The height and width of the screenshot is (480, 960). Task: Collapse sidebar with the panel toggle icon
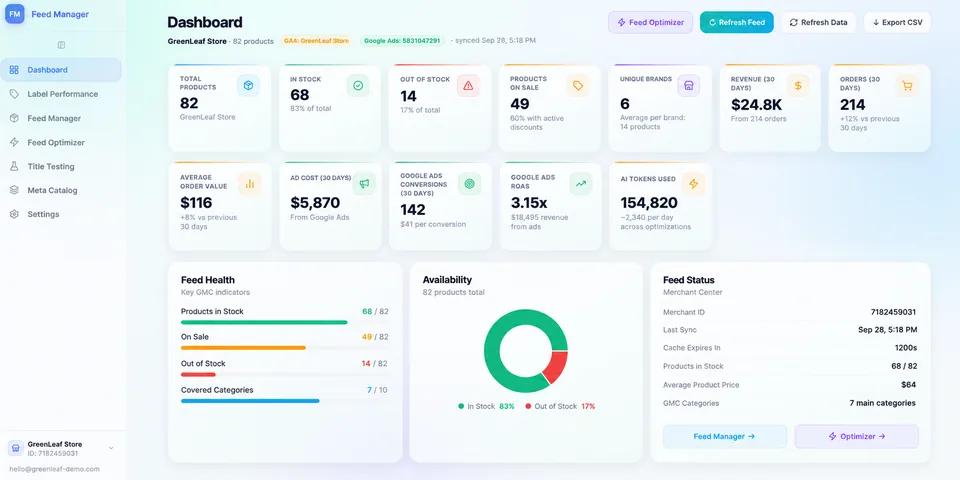[61, 45]
